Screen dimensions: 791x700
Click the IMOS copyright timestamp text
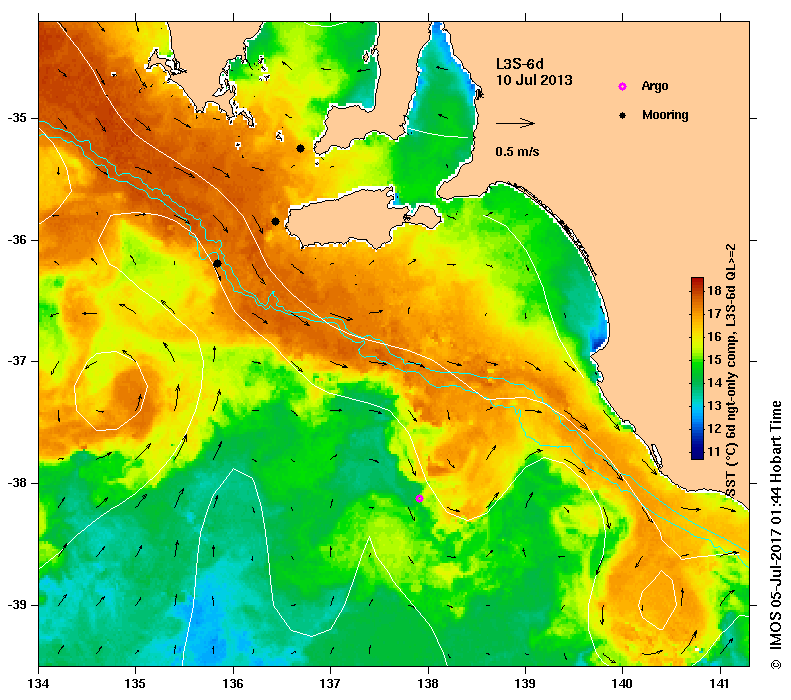point(776,535)
